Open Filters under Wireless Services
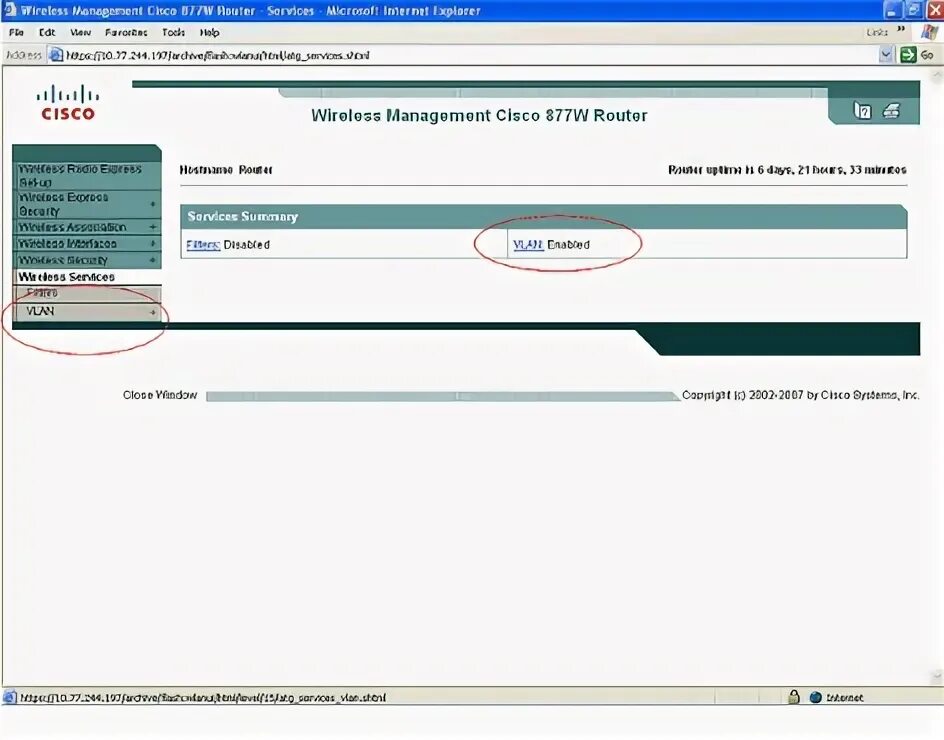The width and height of the screenshot is (944, 740). pyautogui.click(x=87, y=293)
